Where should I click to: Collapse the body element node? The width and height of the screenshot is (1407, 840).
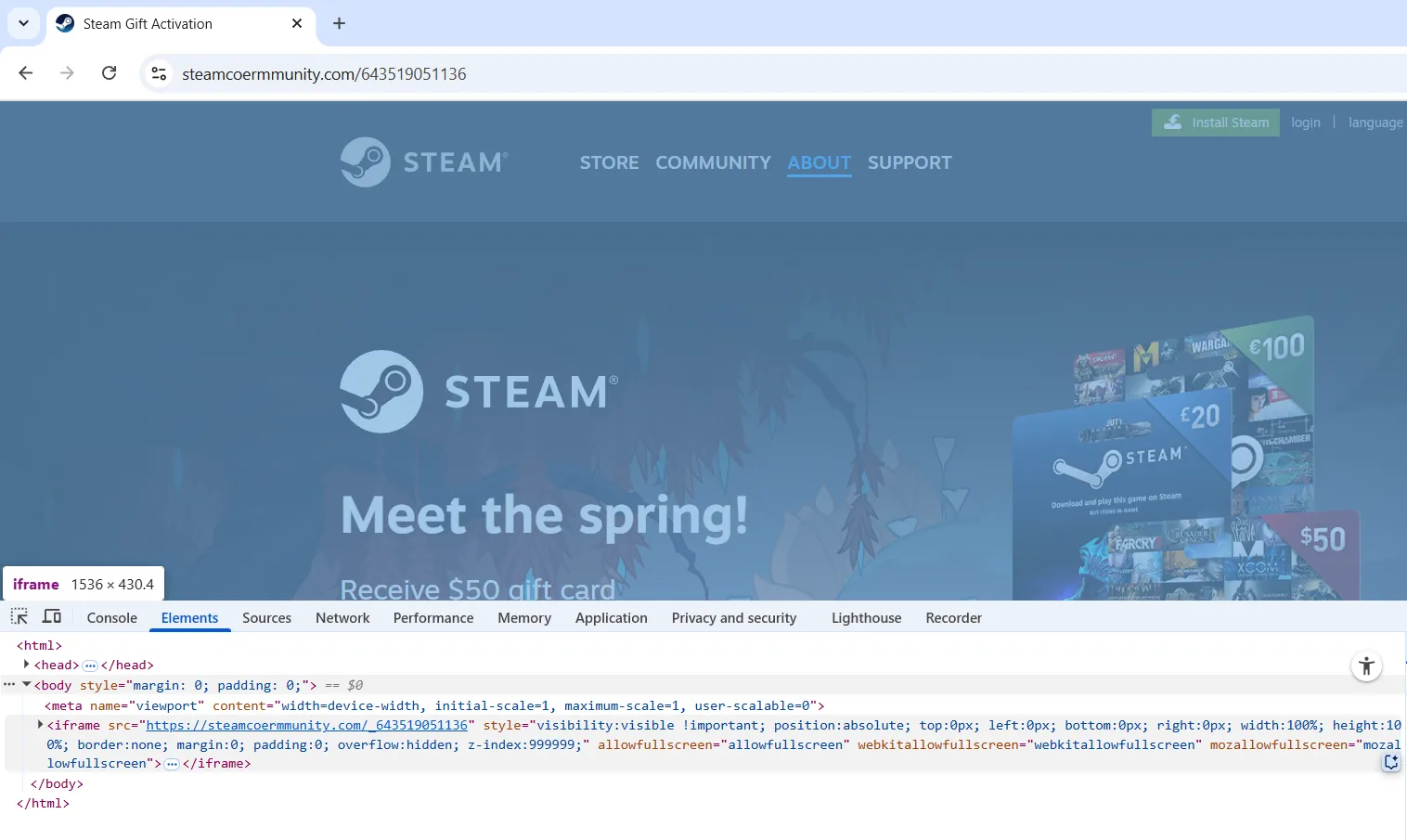point(27,685)
